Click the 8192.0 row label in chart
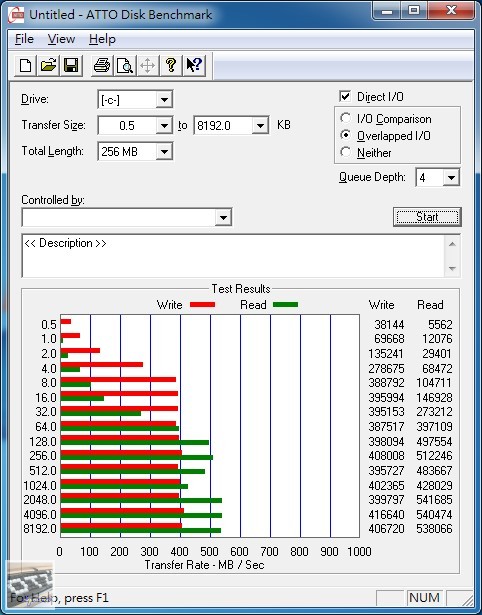This screenshot has width=482, height=615. tap(40, 529)
